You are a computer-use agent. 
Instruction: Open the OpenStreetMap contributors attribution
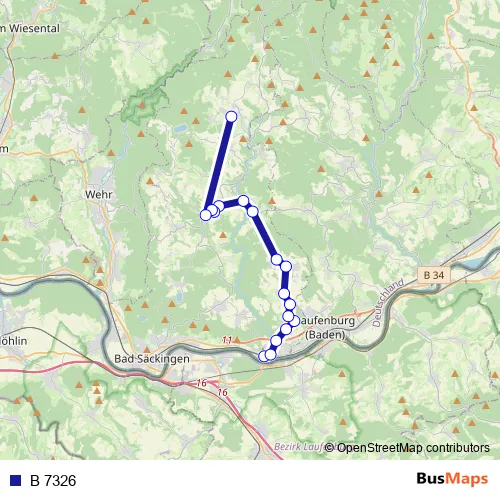pos(407,448)
